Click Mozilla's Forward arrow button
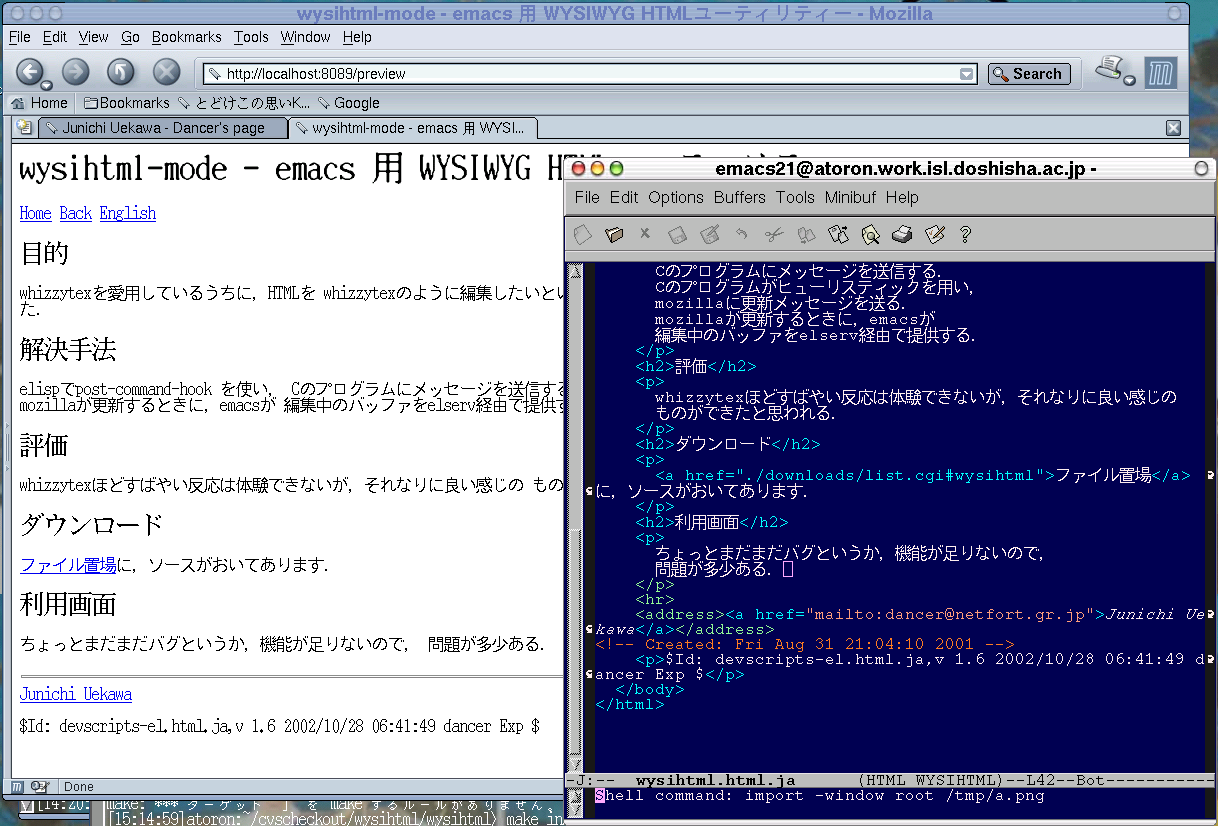 pos(76,72)
